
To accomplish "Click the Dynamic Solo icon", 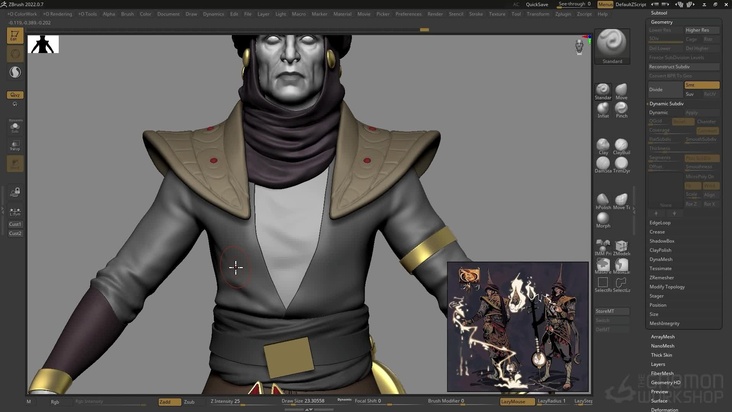I will pyautogui.click(x=15, y=127).
